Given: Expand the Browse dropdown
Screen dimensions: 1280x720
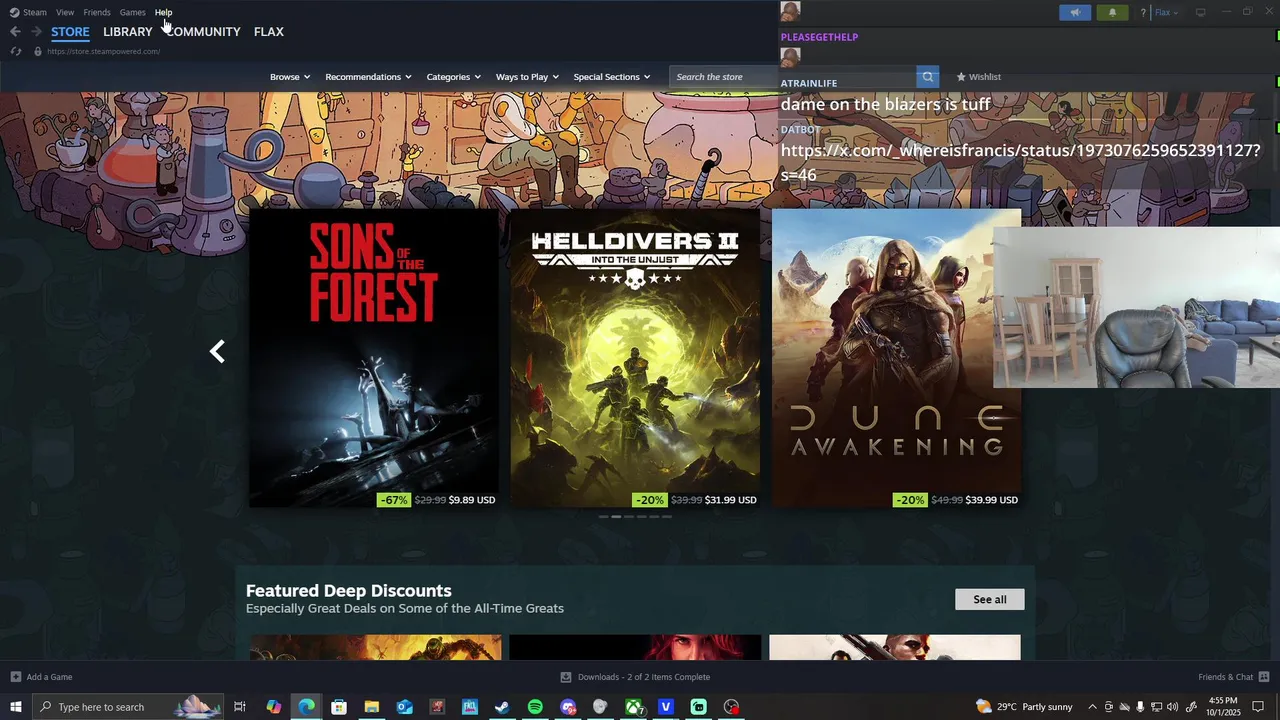Looking at the screenshot, I should tap(290, 77).
